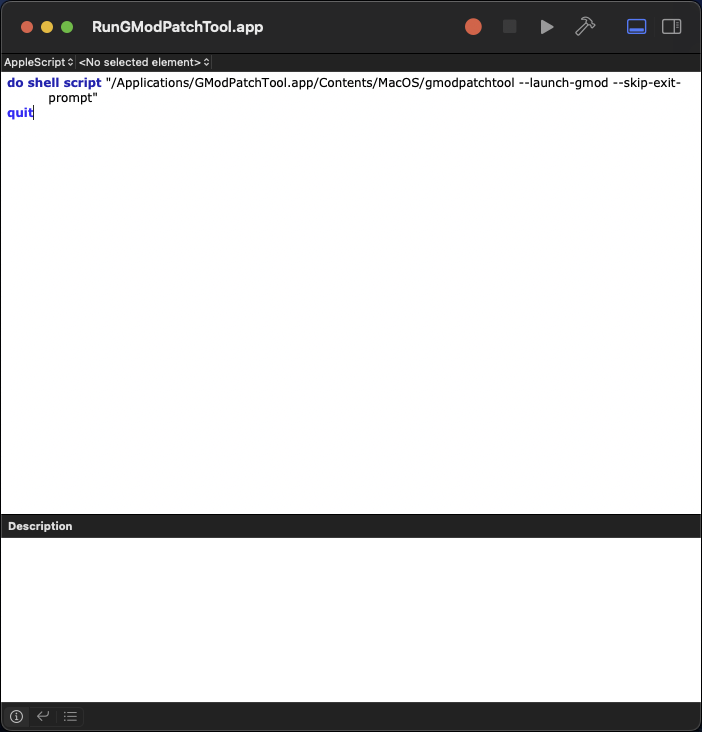Image resolution: width=702 pixels, height=732 pixels.
Task: Open the AppleScript language dropdown
Action: pyautogui.click(x=39, y=62)
